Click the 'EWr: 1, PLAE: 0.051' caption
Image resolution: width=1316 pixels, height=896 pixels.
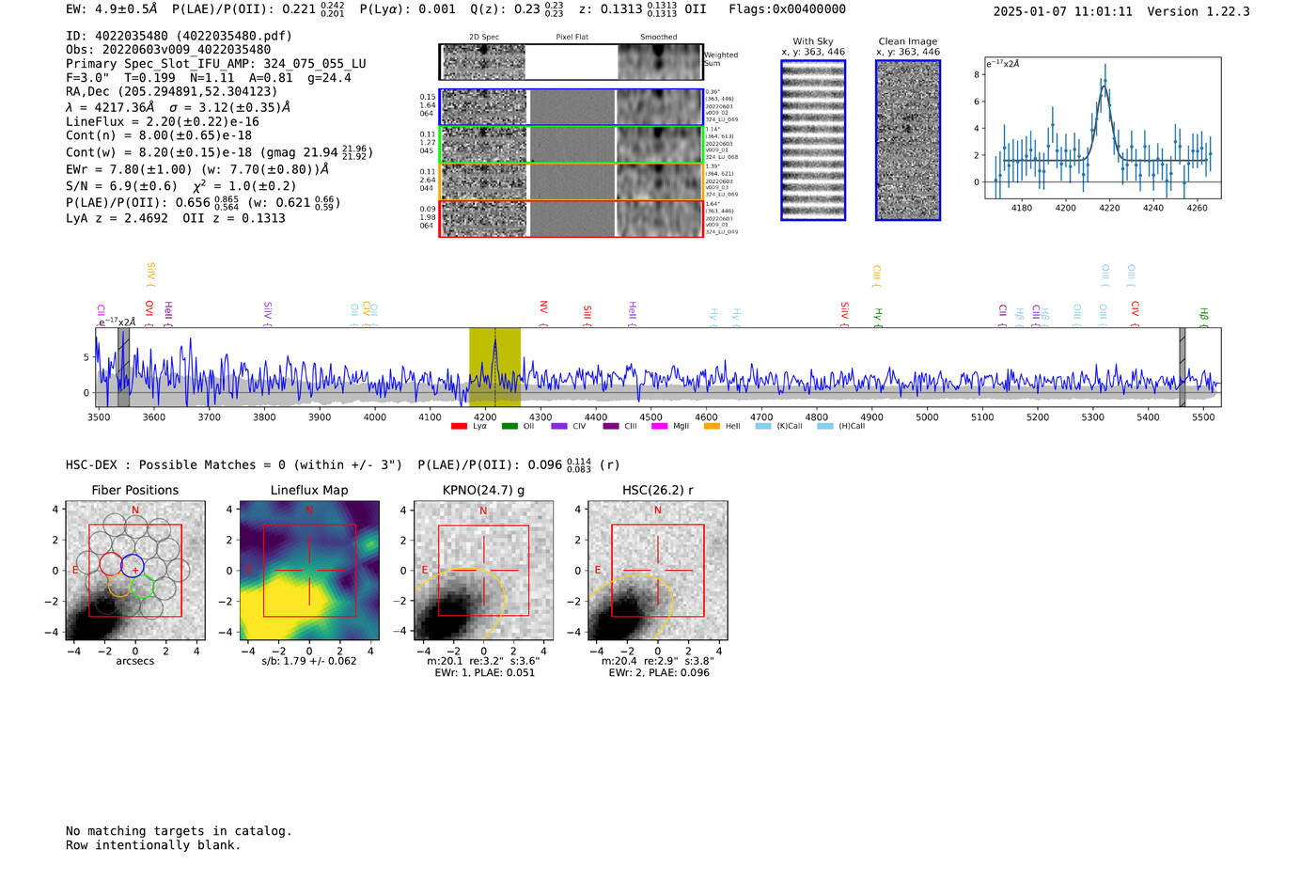(484, 673)
